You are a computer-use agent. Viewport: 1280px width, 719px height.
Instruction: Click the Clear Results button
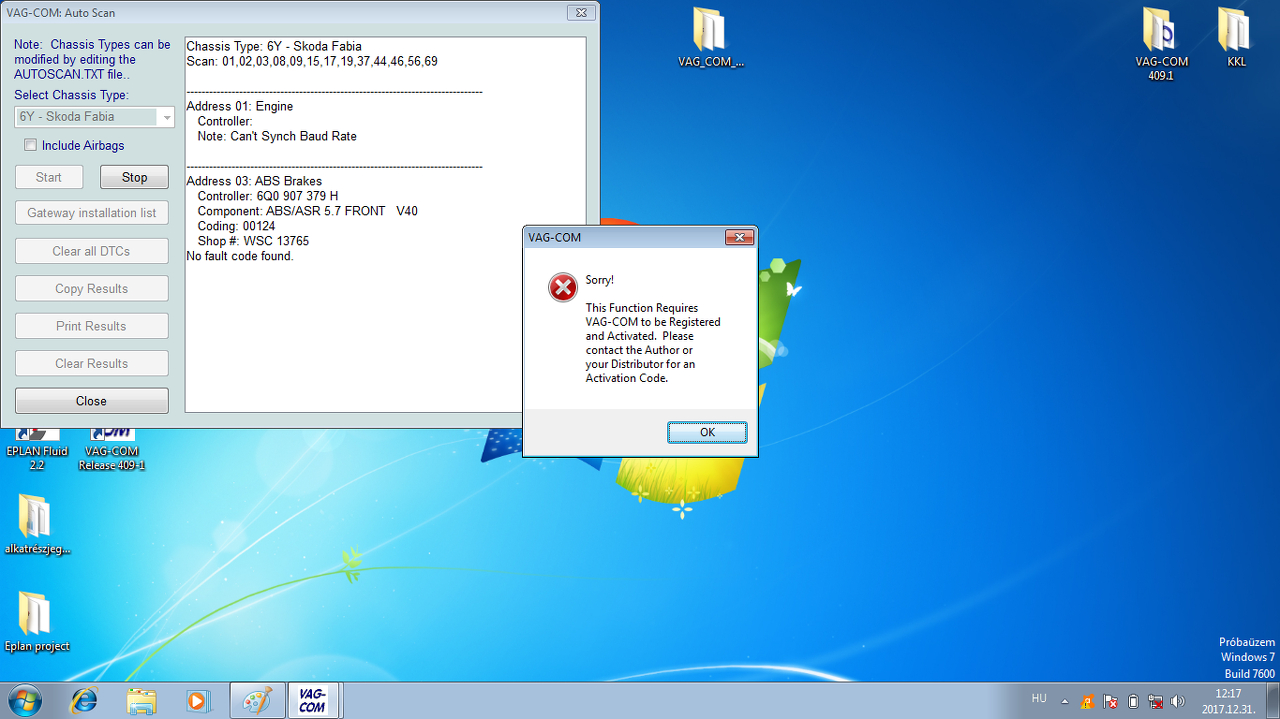92,364
